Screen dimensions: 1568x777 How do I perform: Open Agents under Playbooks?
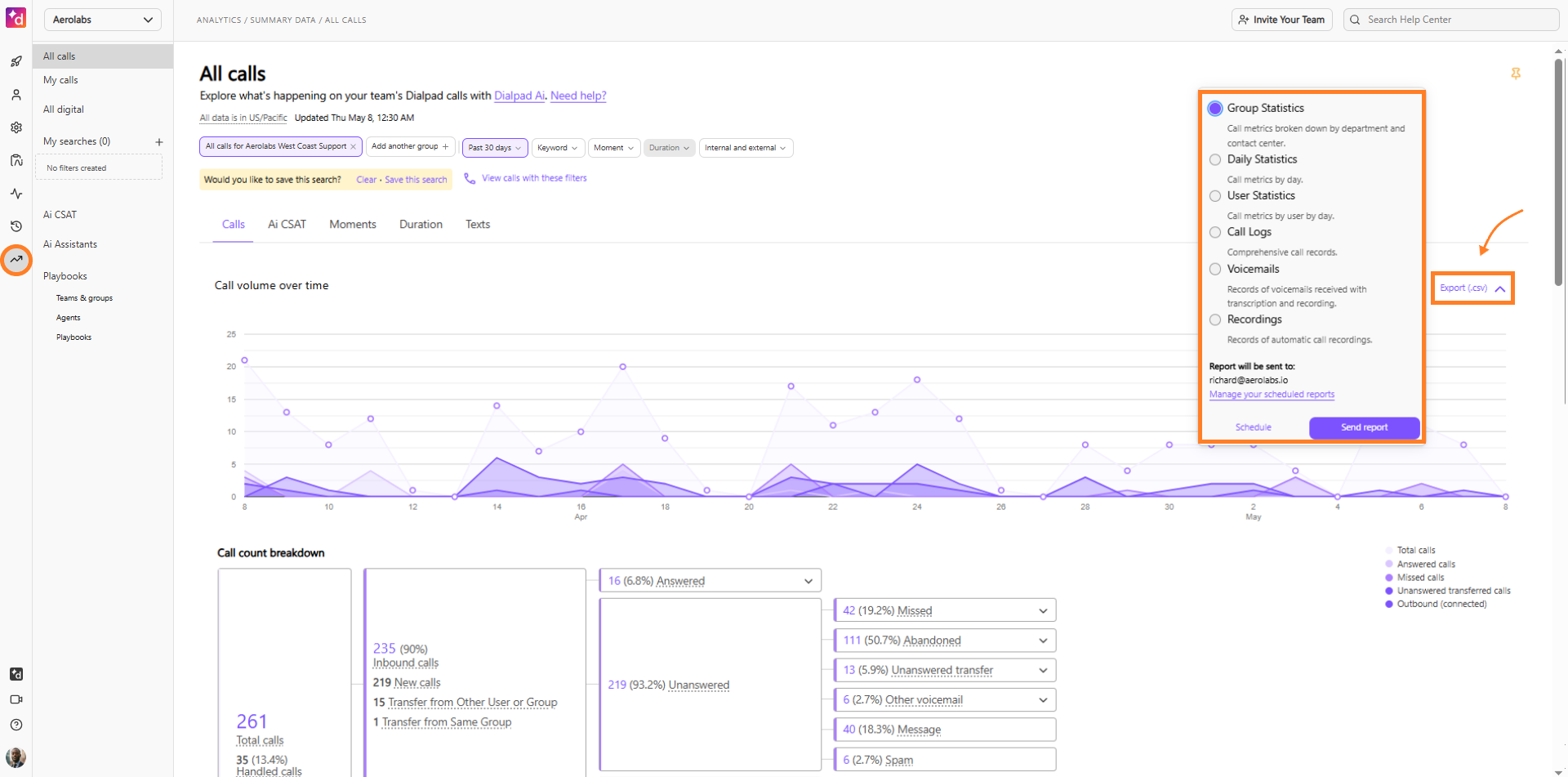(69, 318)
